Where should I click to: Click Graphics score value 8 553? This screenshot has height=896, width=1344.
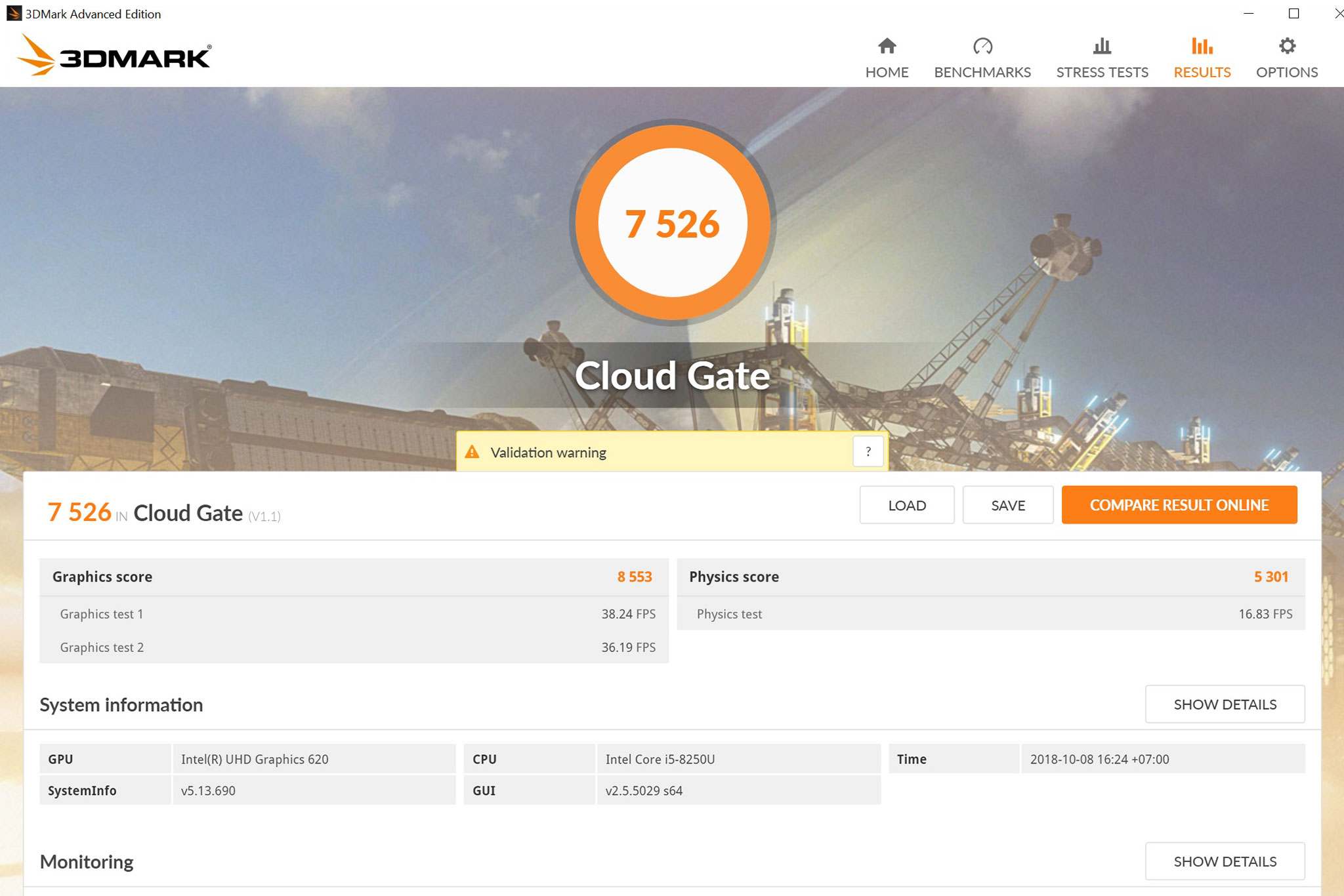(x=635, y=577)
